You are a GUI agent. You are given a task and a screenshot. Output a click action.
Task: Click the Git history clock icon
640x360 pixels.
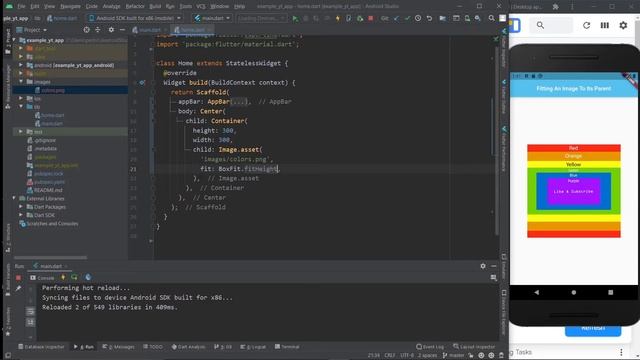pyautogui.click(x=418, y=18)
